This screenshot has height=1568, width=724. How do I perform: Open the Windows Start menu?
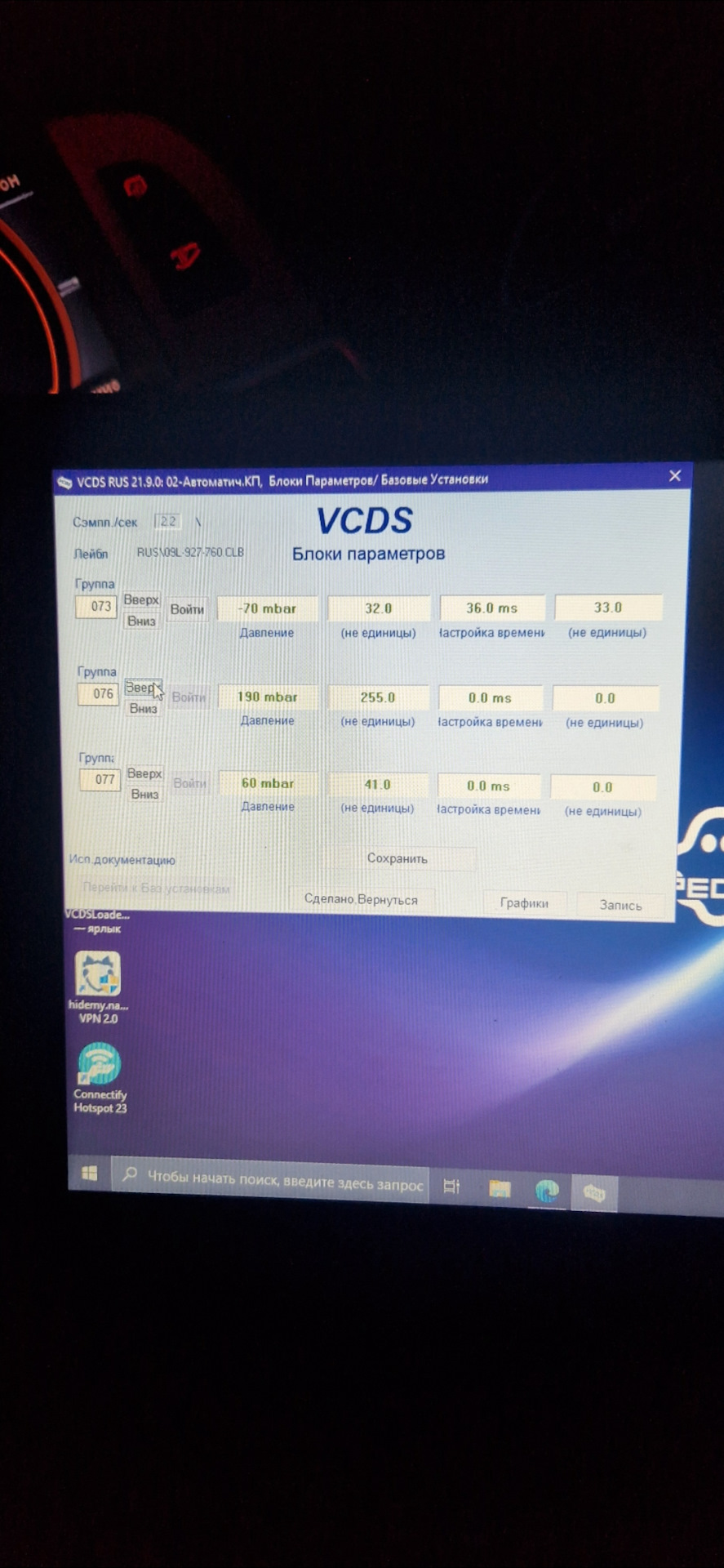[x=90, y=1174]
